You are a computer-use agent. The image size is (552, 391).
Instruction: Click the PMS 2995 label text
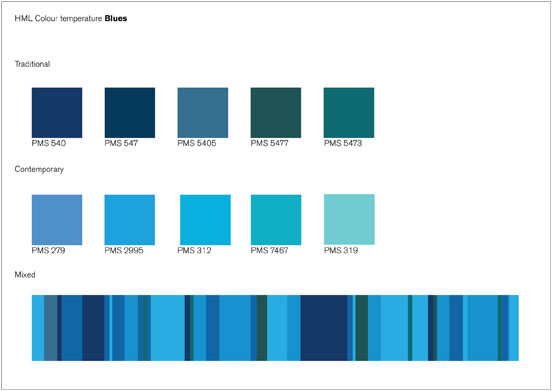tap(124, 250)
